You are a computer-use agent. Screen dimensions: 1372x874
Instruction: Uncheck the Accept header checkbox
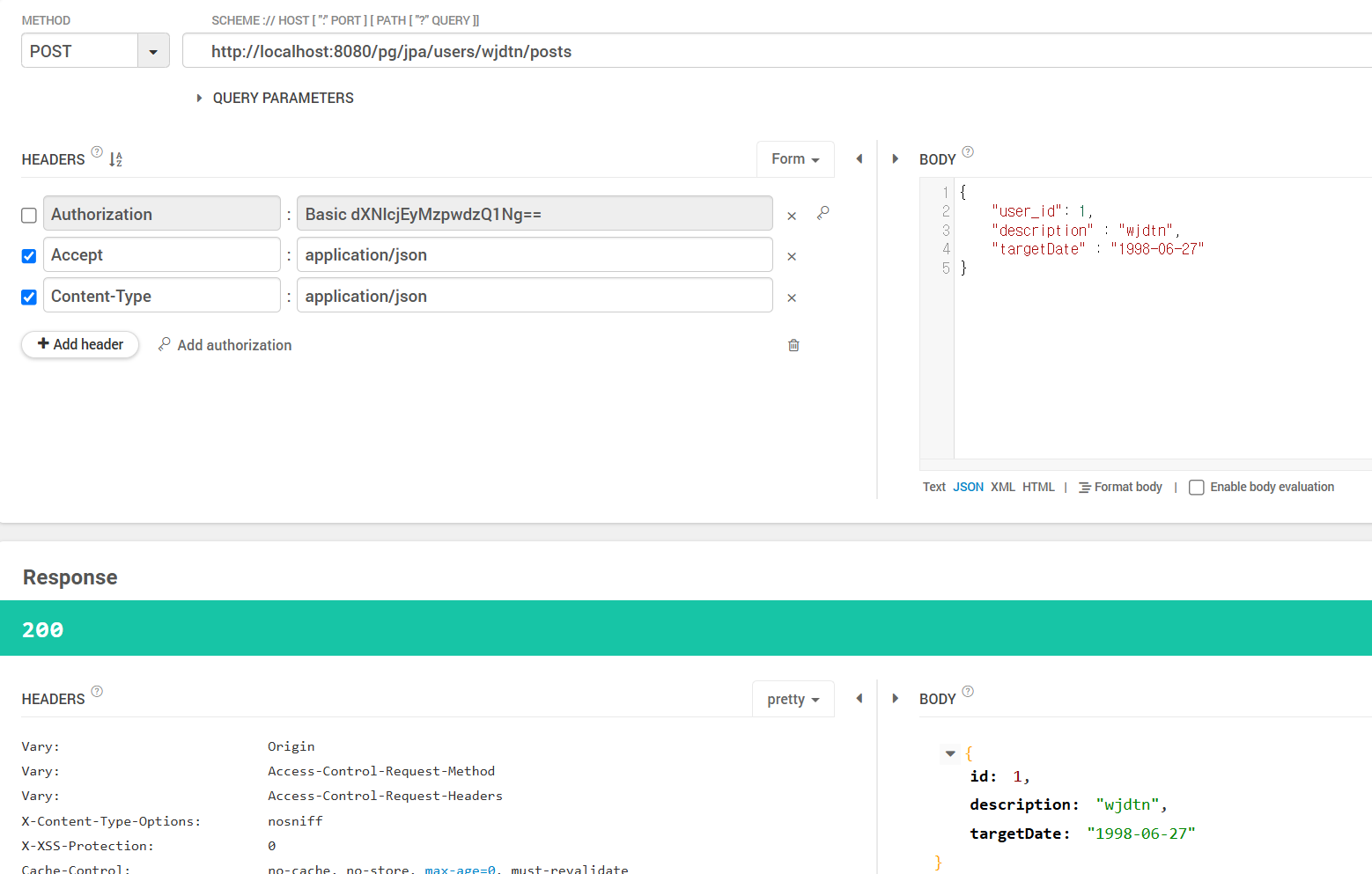pos(29,256)
